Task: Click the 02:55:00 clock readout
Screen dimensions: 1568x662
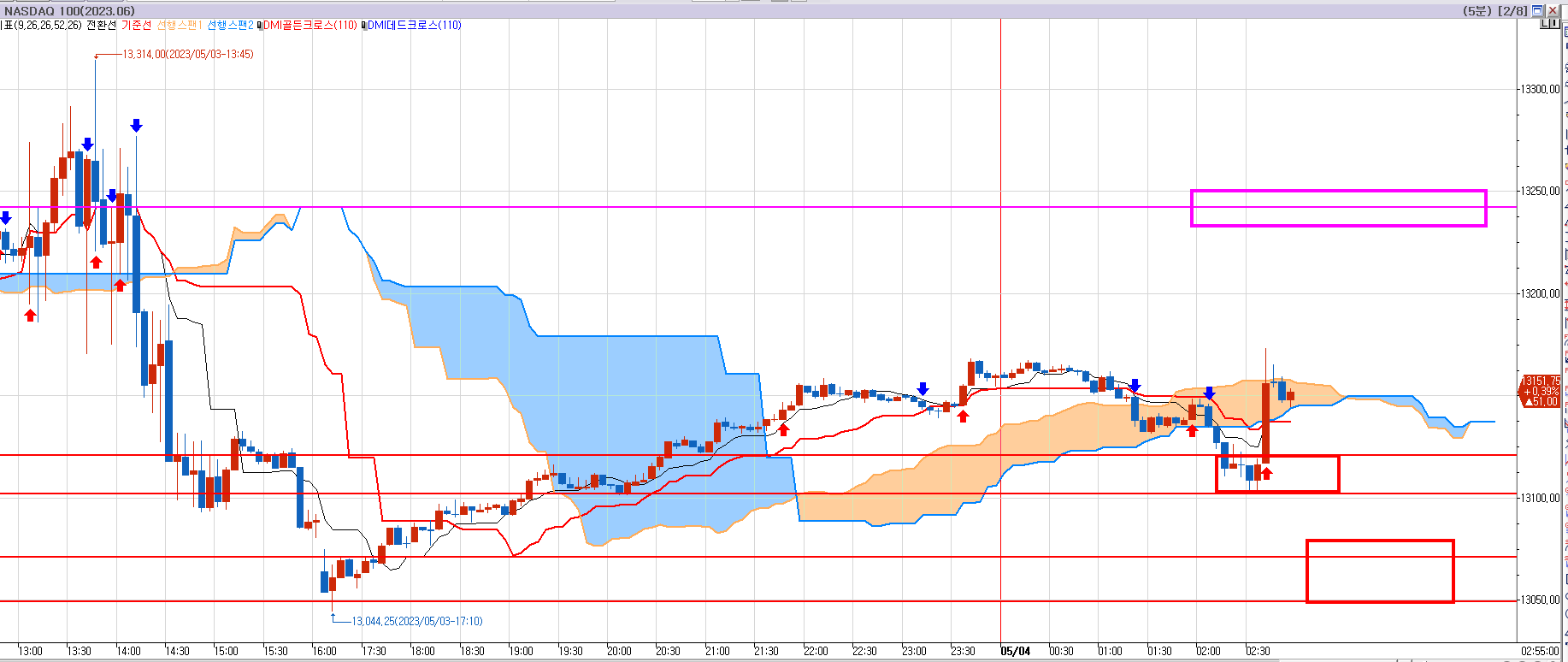Action: tap(1540, 651)
